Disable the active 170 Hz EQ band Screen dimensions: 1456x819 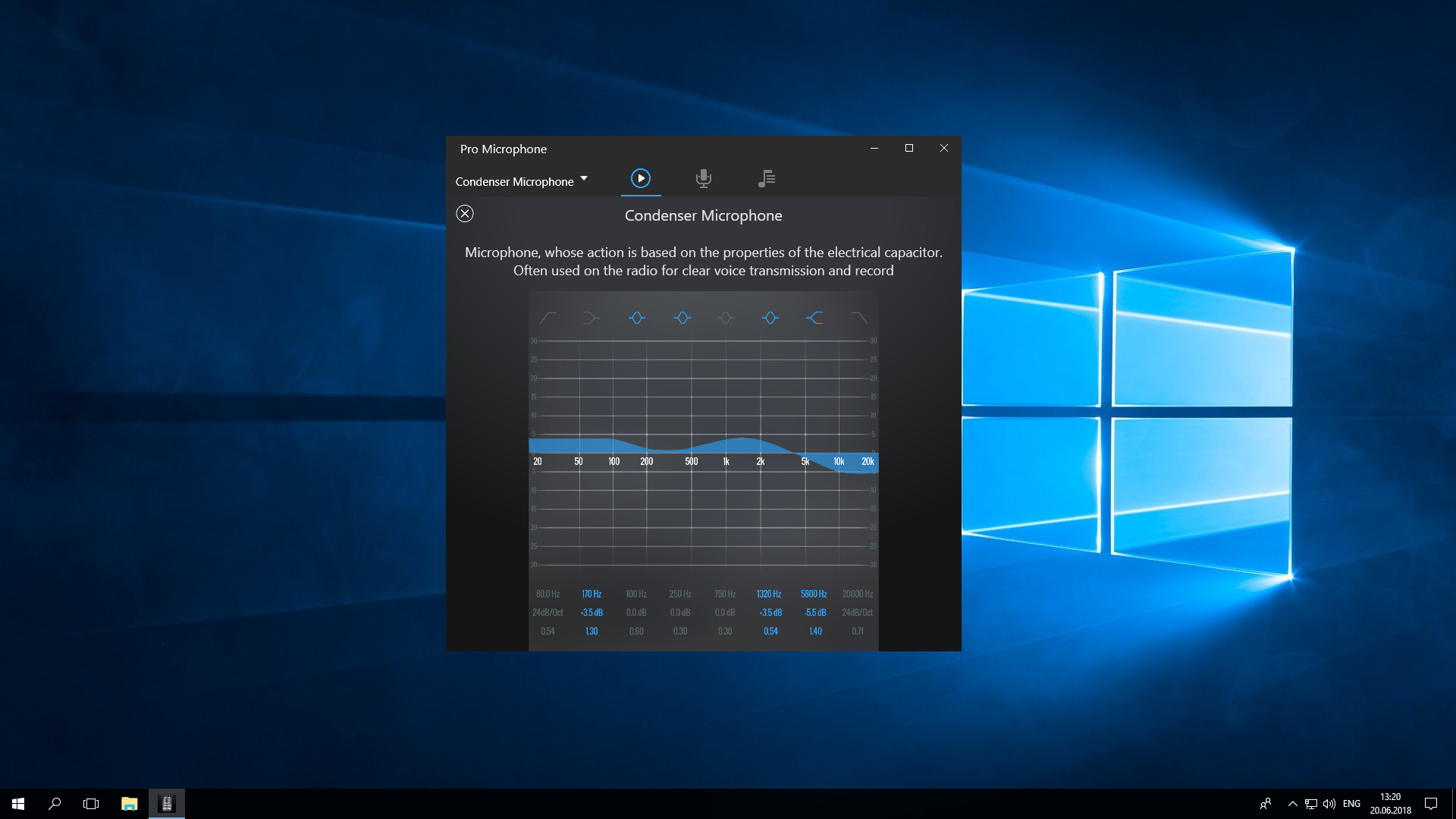click(x=592, y=318)
